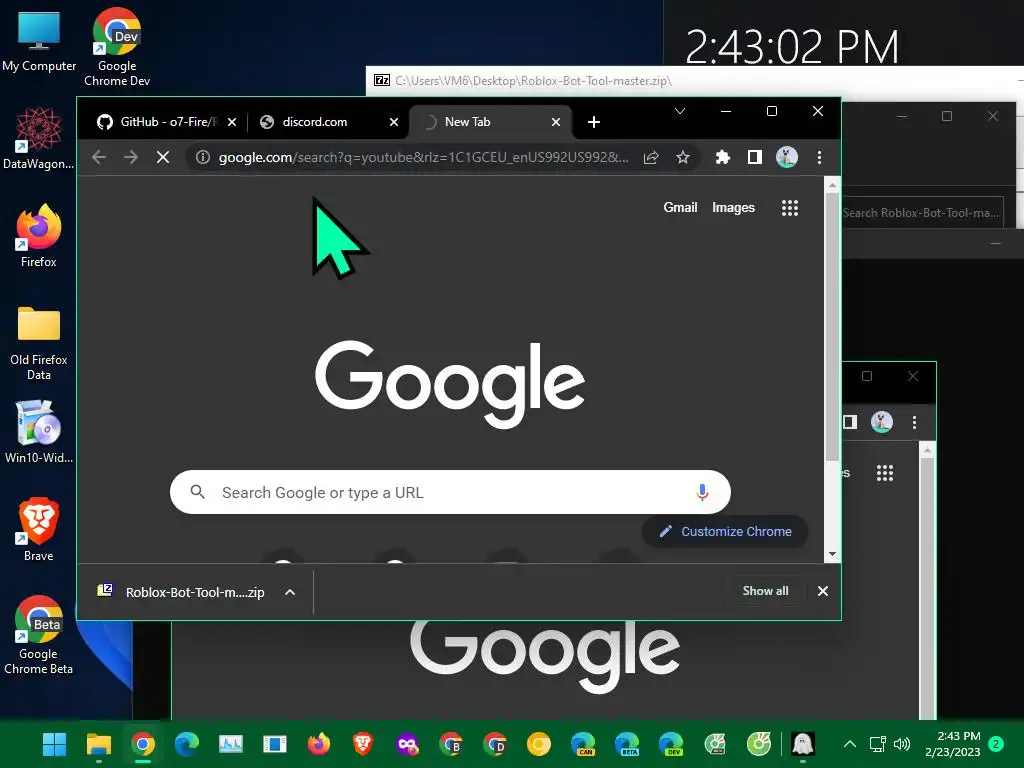Screen dimensions: 1024x768
Task: Close the downloads bar
Action: tap(823, 591)
